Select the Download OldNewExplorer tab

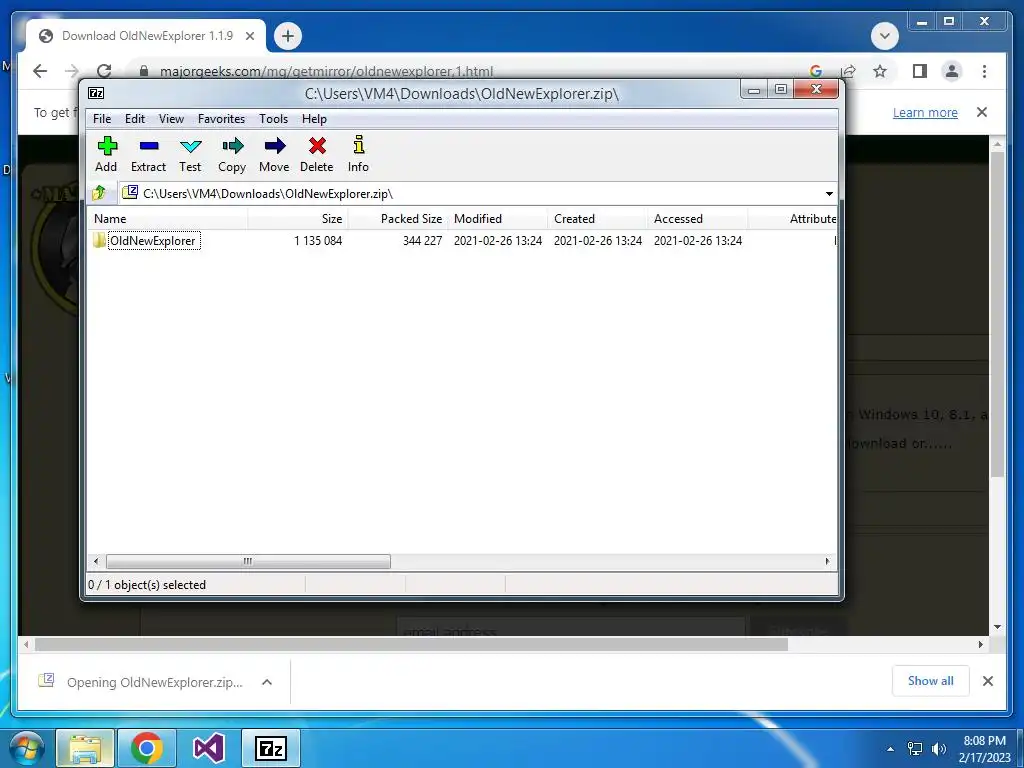[x=146, y=36]
